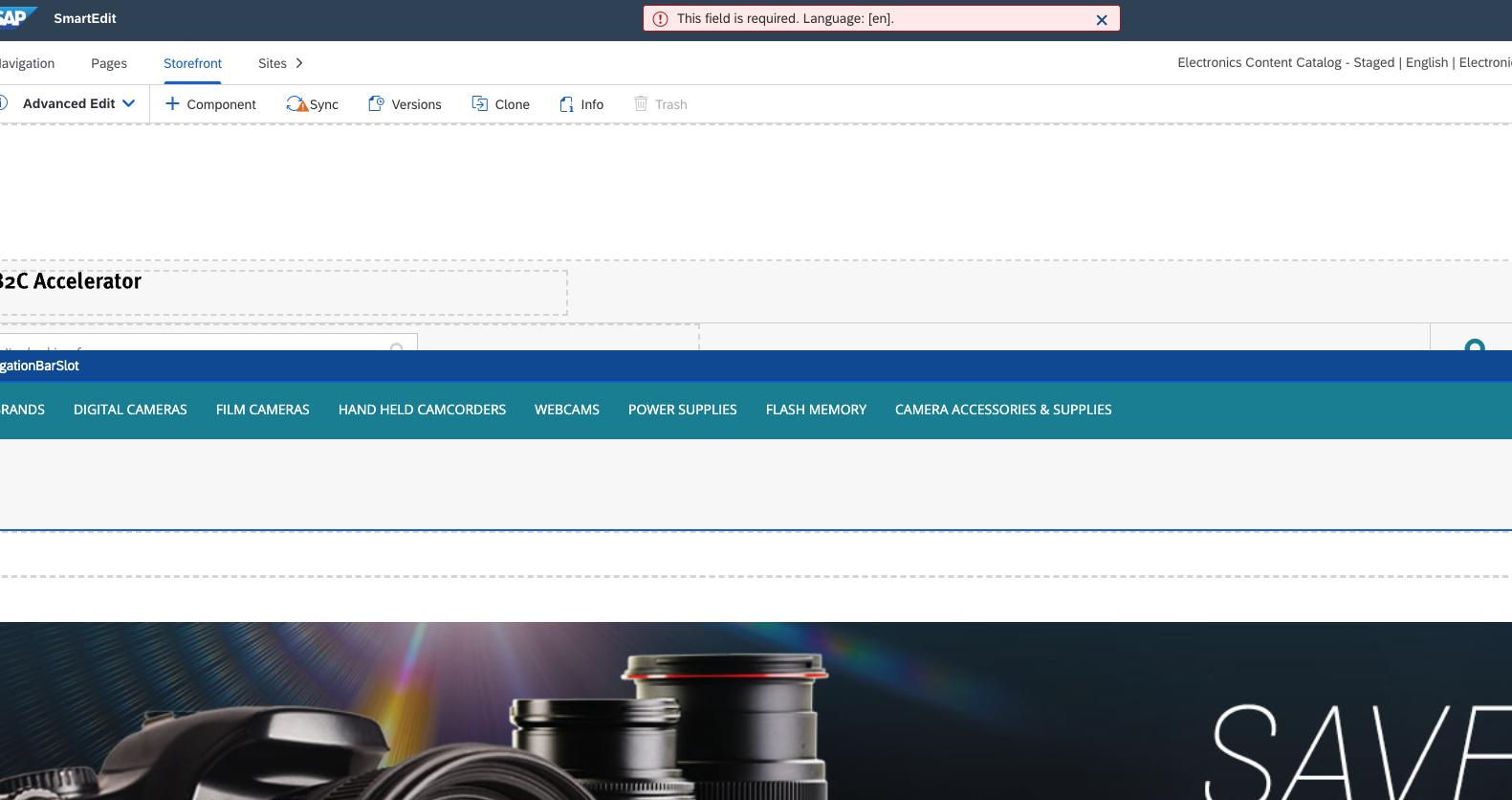Click the Component toolbar label
The image size is (1512, 800).
(221, 104)
